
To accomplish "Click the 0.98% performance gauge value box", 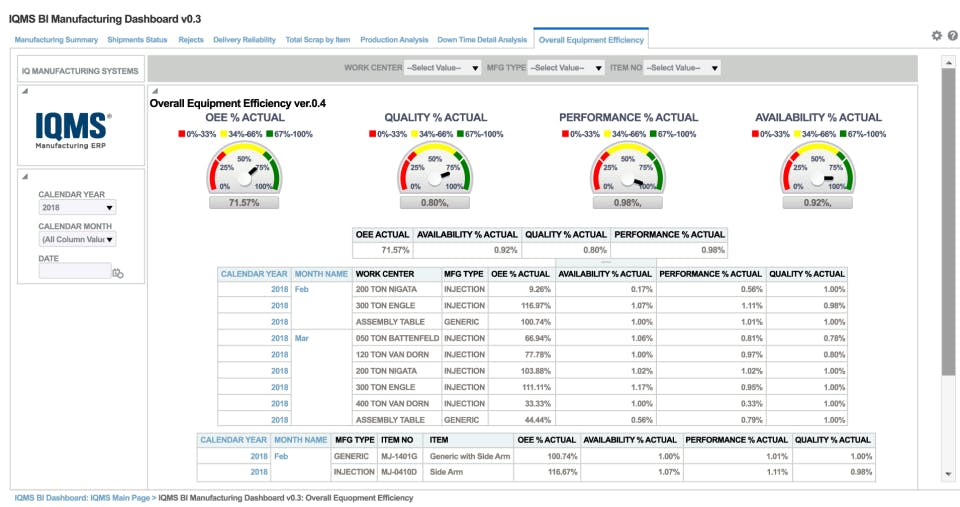I will [x=628, y=203].
